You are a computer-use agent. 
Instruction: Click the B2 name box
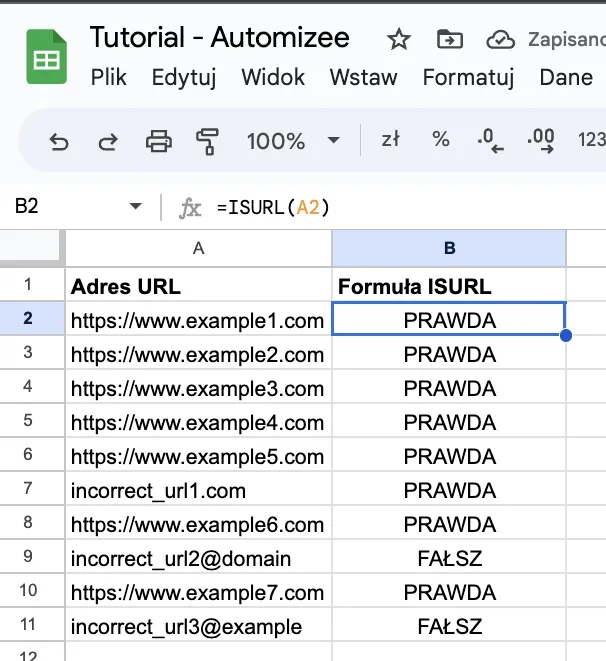(26, 206)
